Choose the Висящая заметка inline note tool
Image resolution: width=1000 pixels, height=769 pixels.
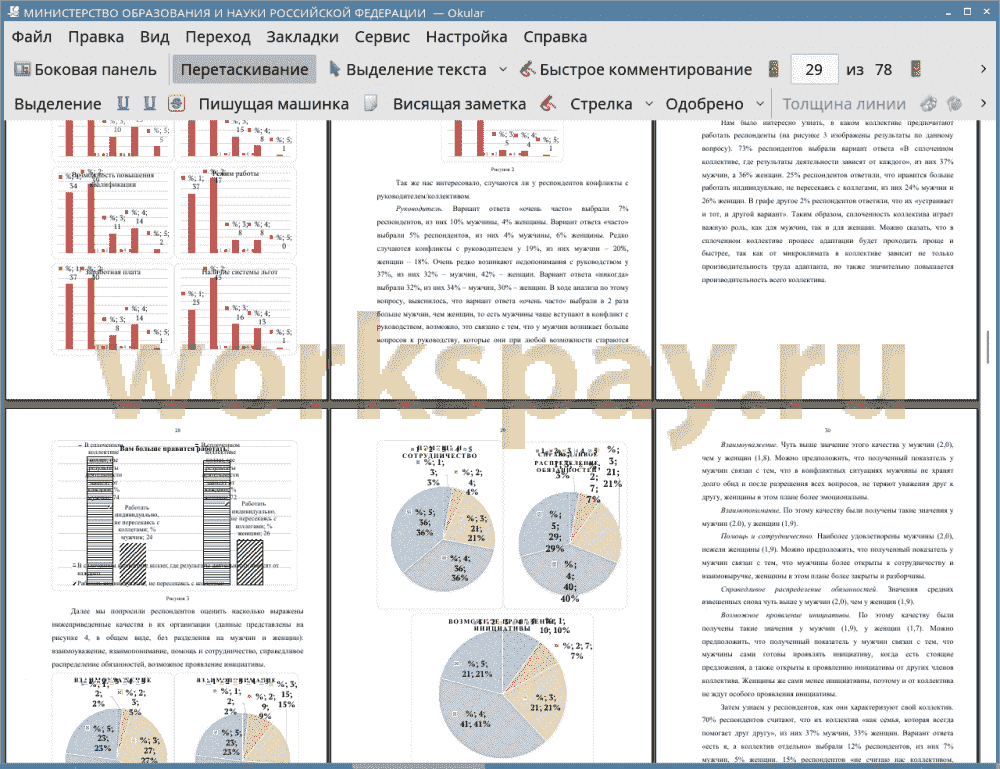coord(459,104)
